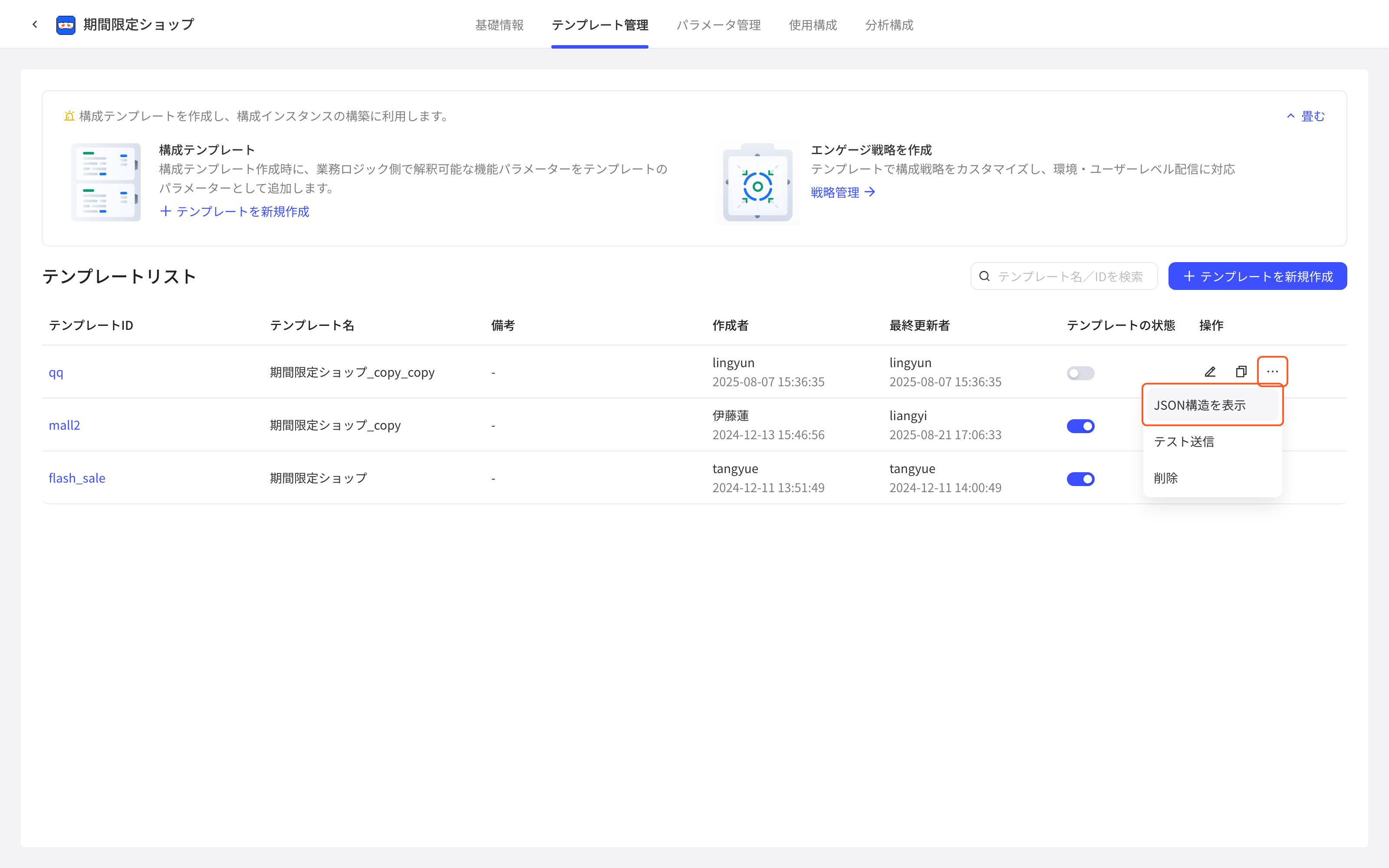Click the テンプレートの状態 column header

1120,325
